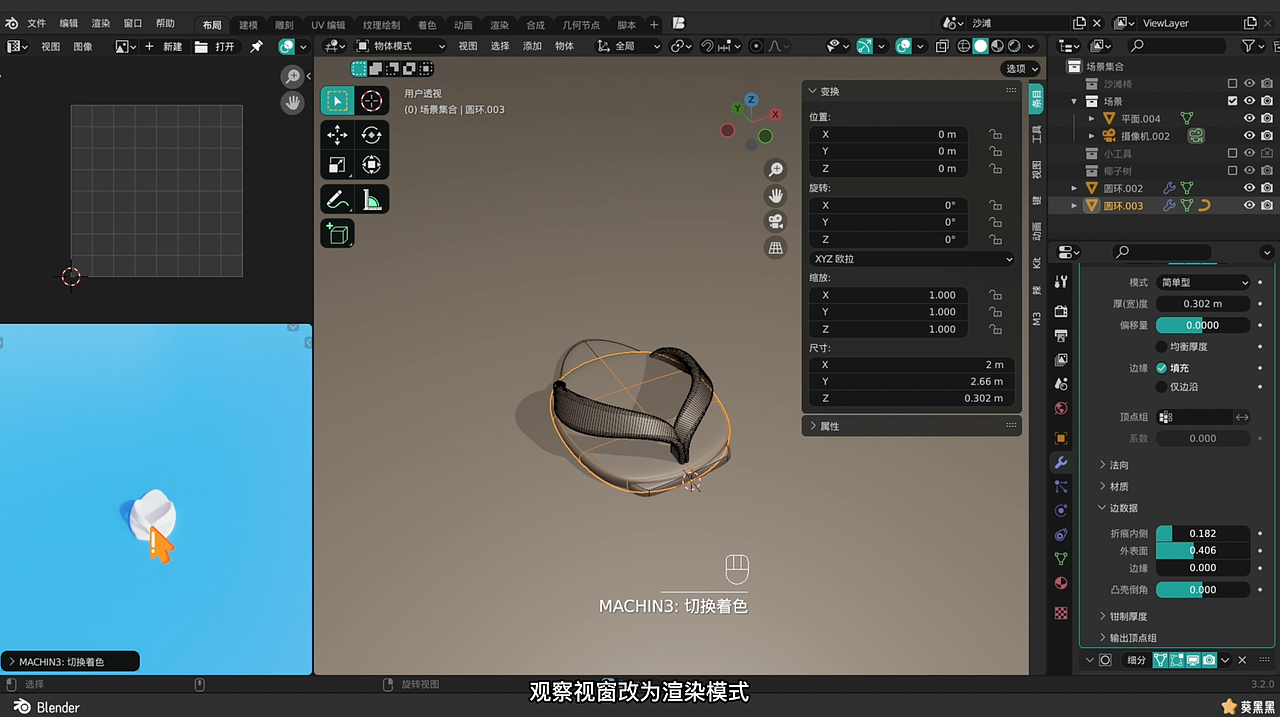
Task: Switch viewport perspective/orthographic grid icon
Action: pyautogui.click(x=775, y=247)
